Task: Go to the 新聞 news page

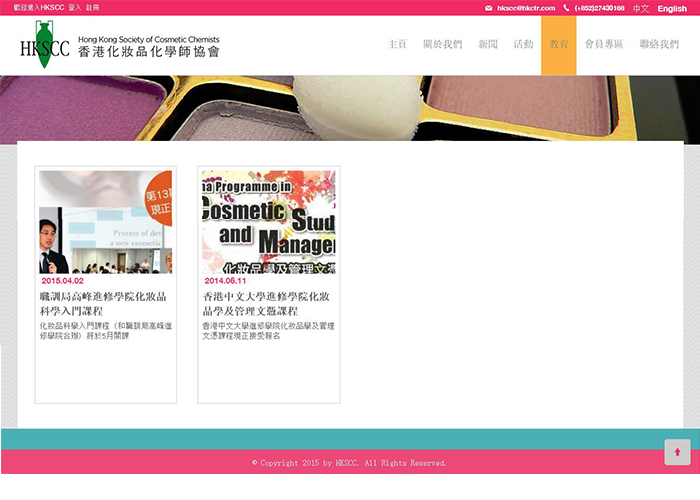Action: [488, 45]
